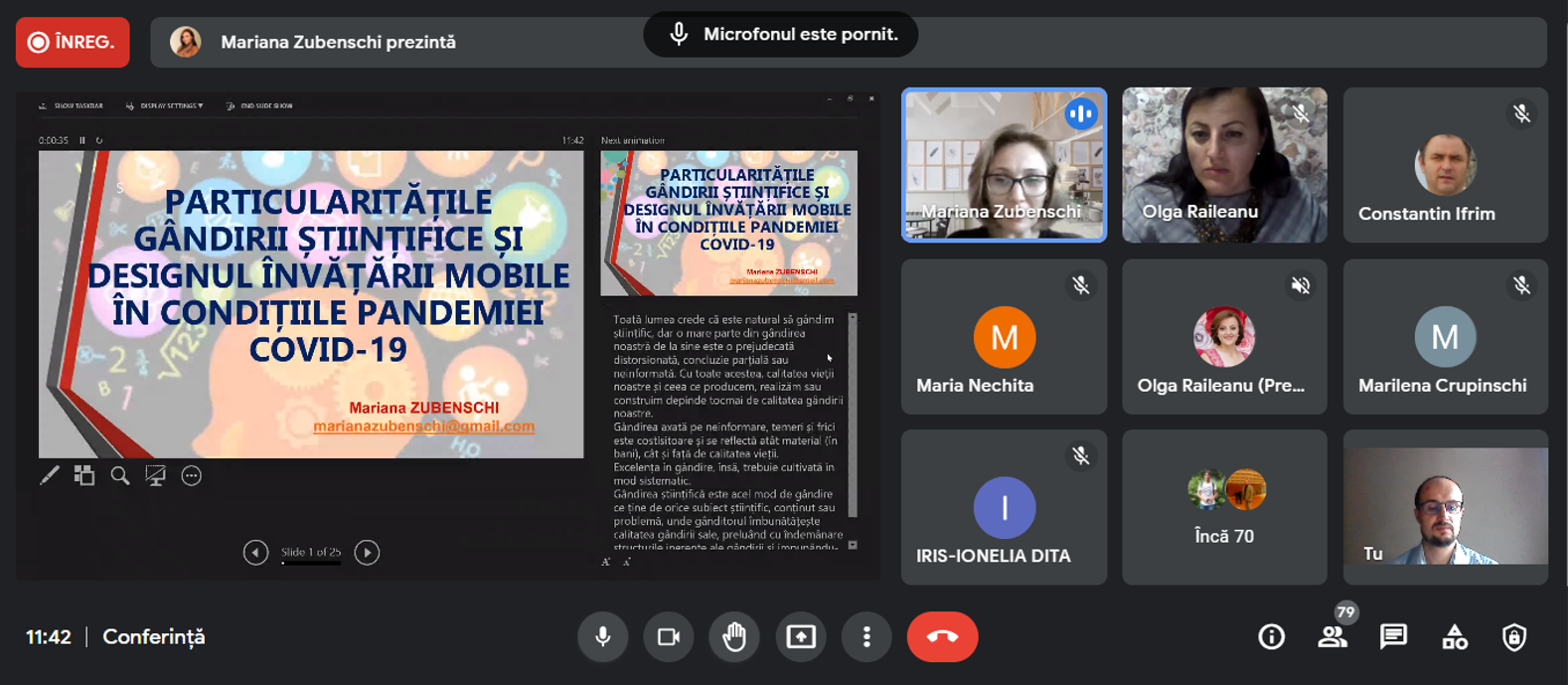This screenshot has width=1568, height=685.
Task: Open the activities shapes icon
Action: click(1454, 637)
